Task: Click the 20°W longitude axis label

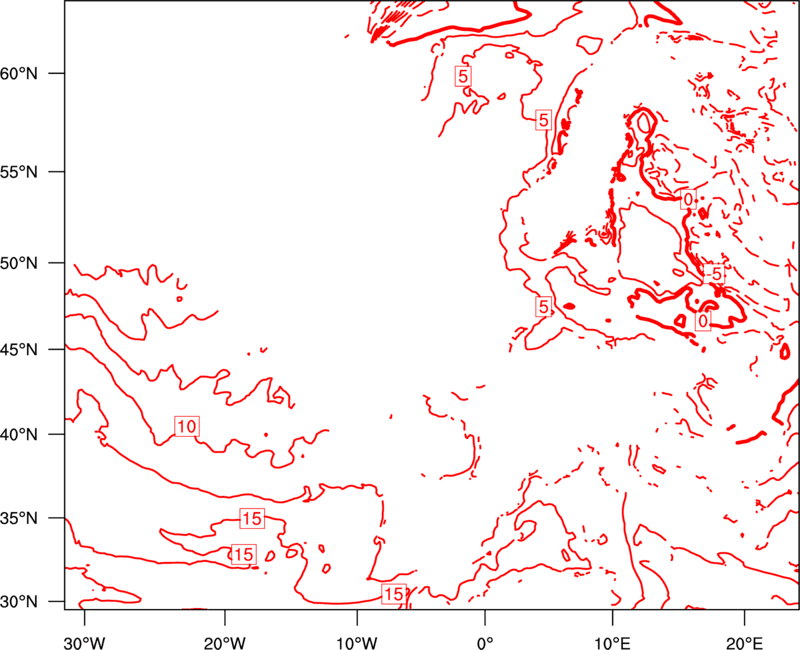Action: point(224,643)
